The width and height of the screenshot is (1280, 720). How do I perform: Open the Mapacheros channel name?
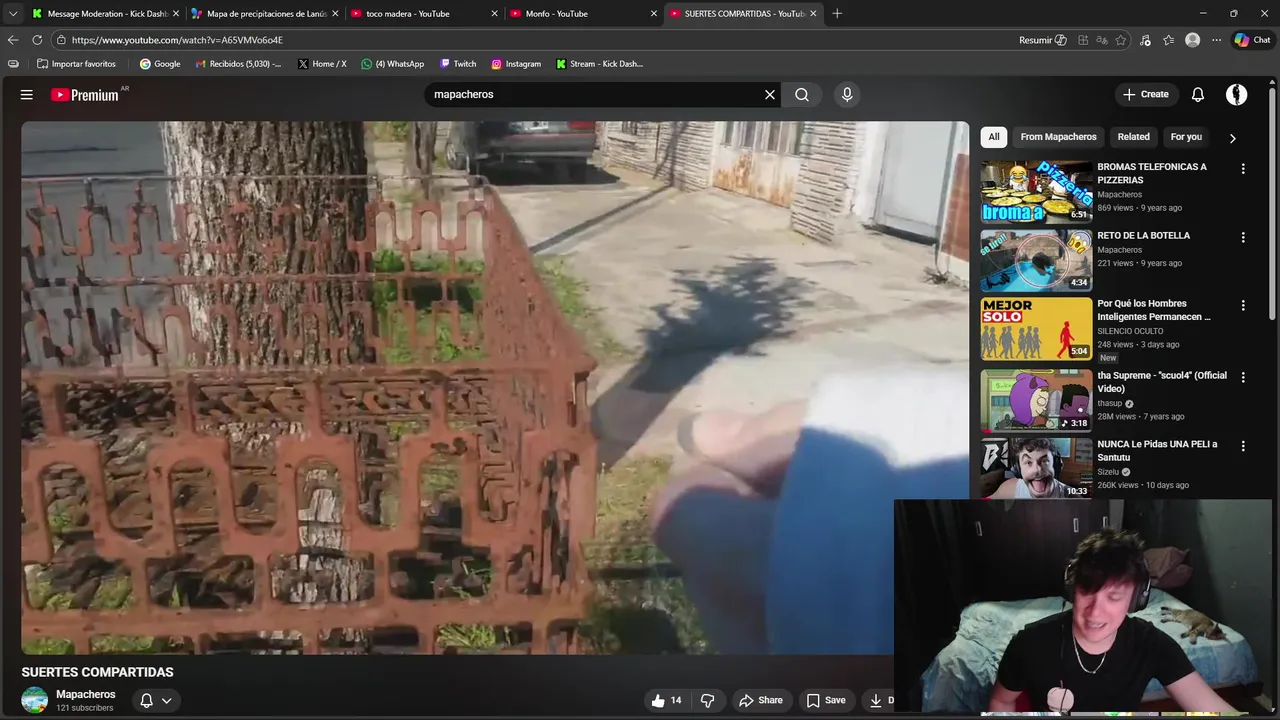(x=86, y=694)
